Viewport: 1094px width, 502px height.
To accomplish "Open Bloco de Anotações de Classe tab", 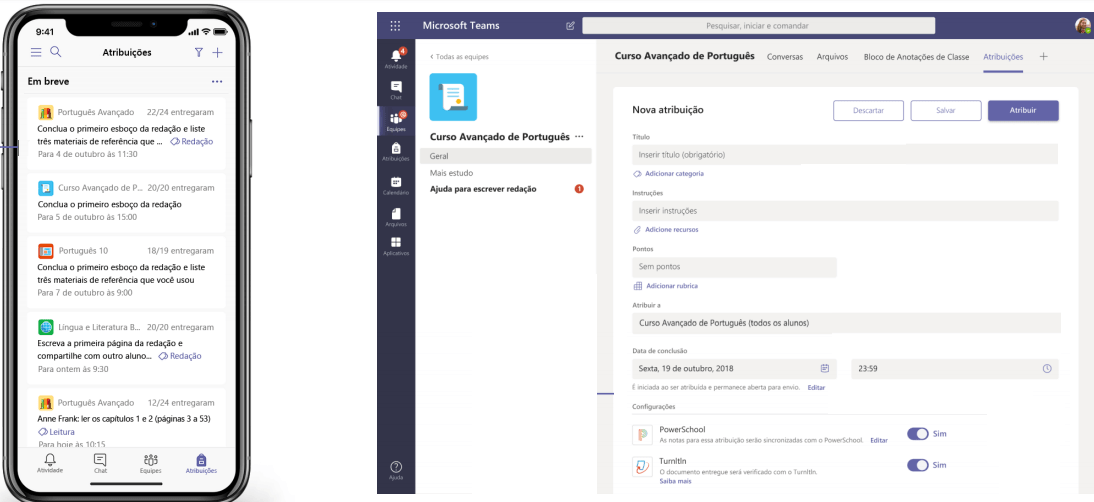I will [x=916, y=56].
